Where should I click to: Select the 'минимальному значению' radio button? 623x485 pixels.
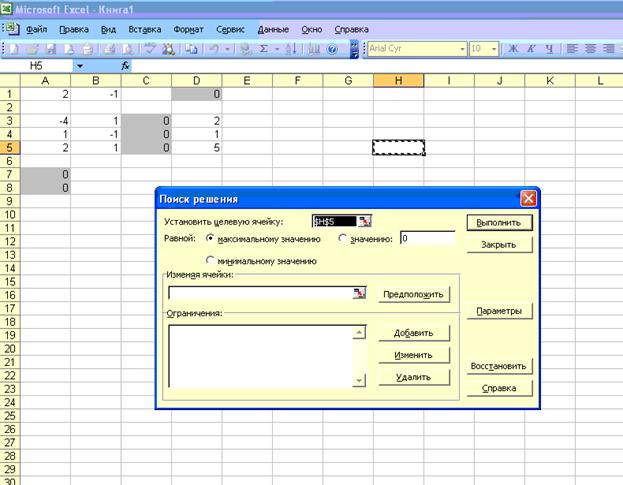pos(210,260)
